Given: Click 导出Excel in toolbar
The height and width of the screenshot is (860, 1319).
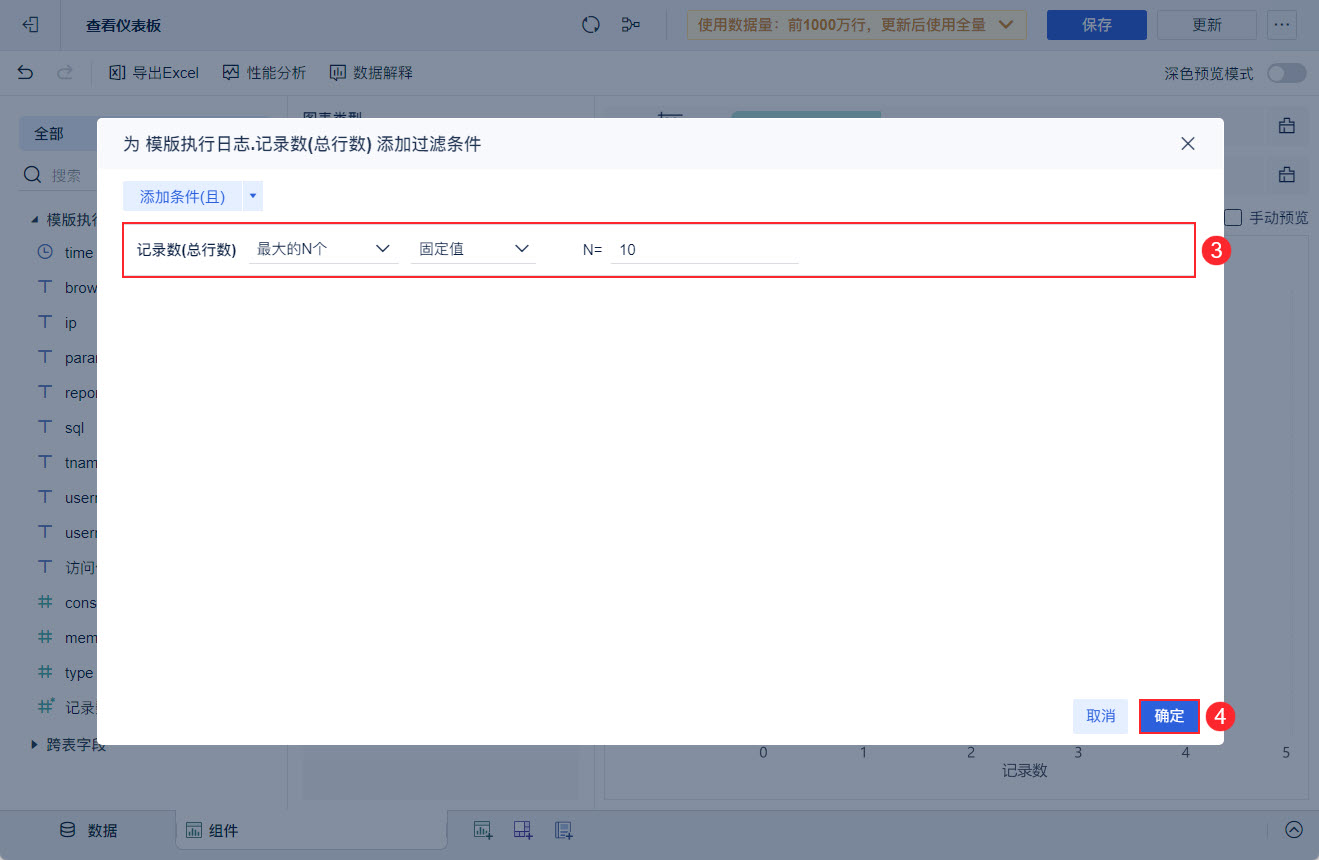Looking at the screenshot, I should [x=154, y=72].
